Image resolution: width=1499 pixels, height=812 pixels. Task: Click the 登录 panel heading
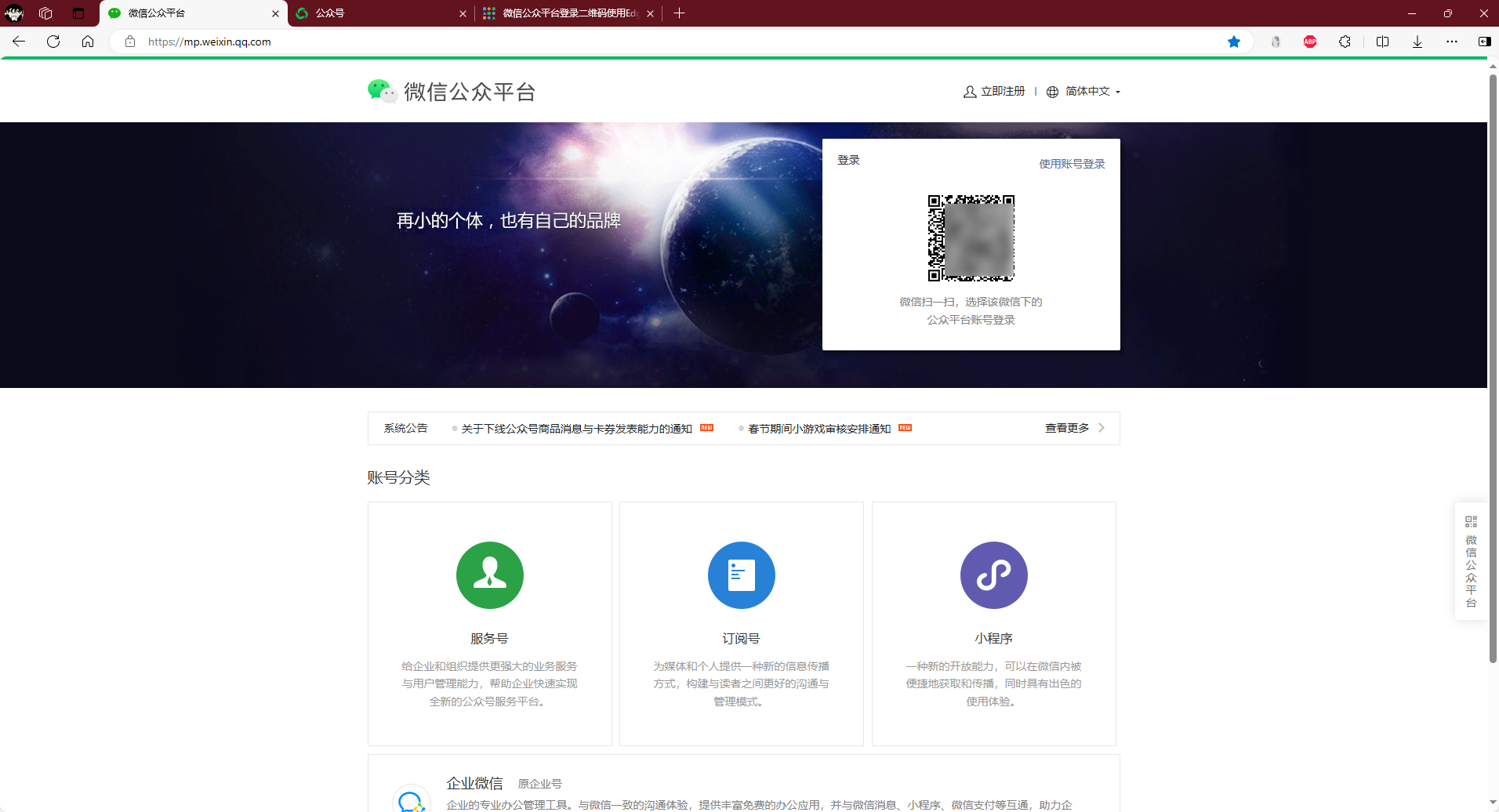848,160
